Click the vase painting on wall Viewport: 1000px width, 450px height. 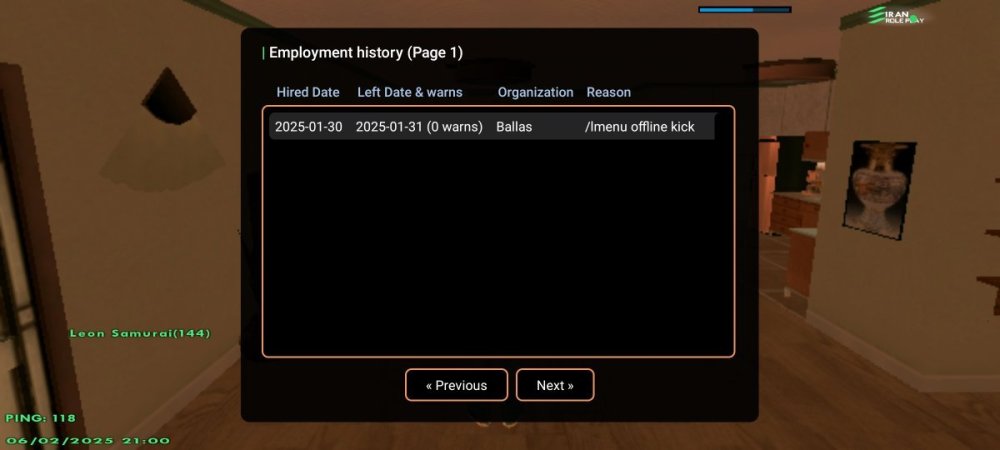pos(879,189)
